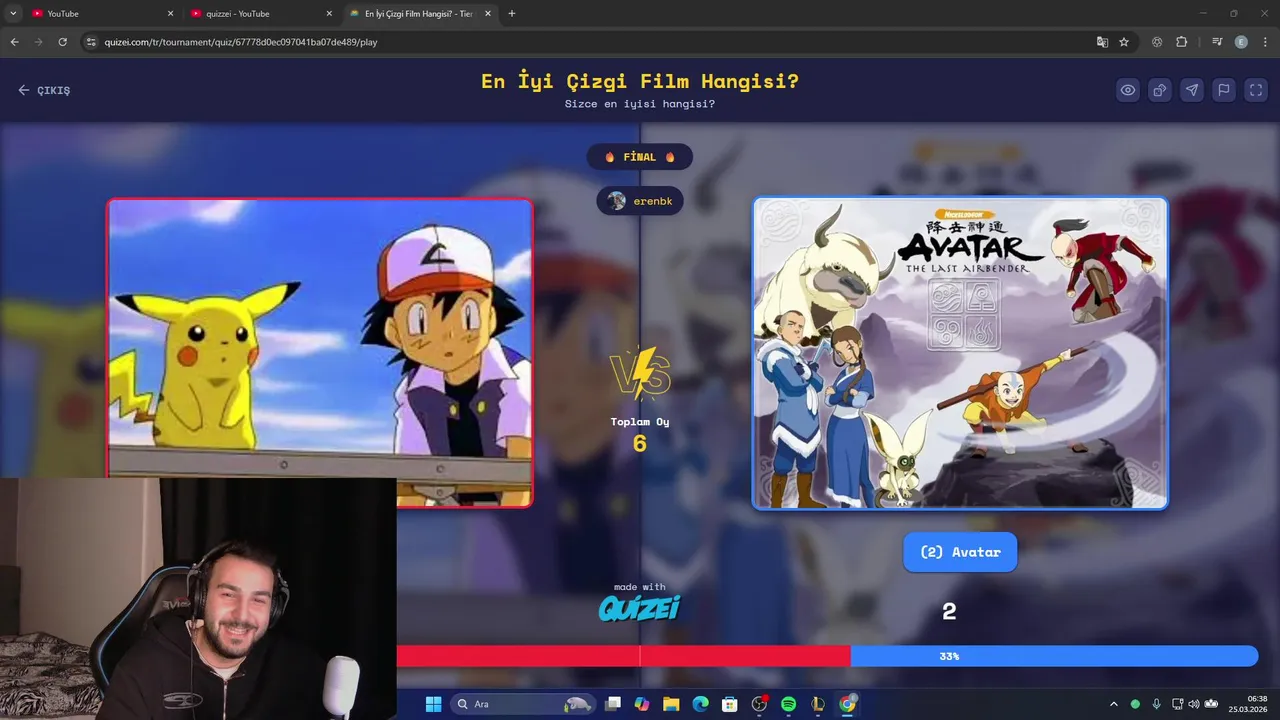Close the En İyi Çizgi Film tab

[x=488, y=14]
